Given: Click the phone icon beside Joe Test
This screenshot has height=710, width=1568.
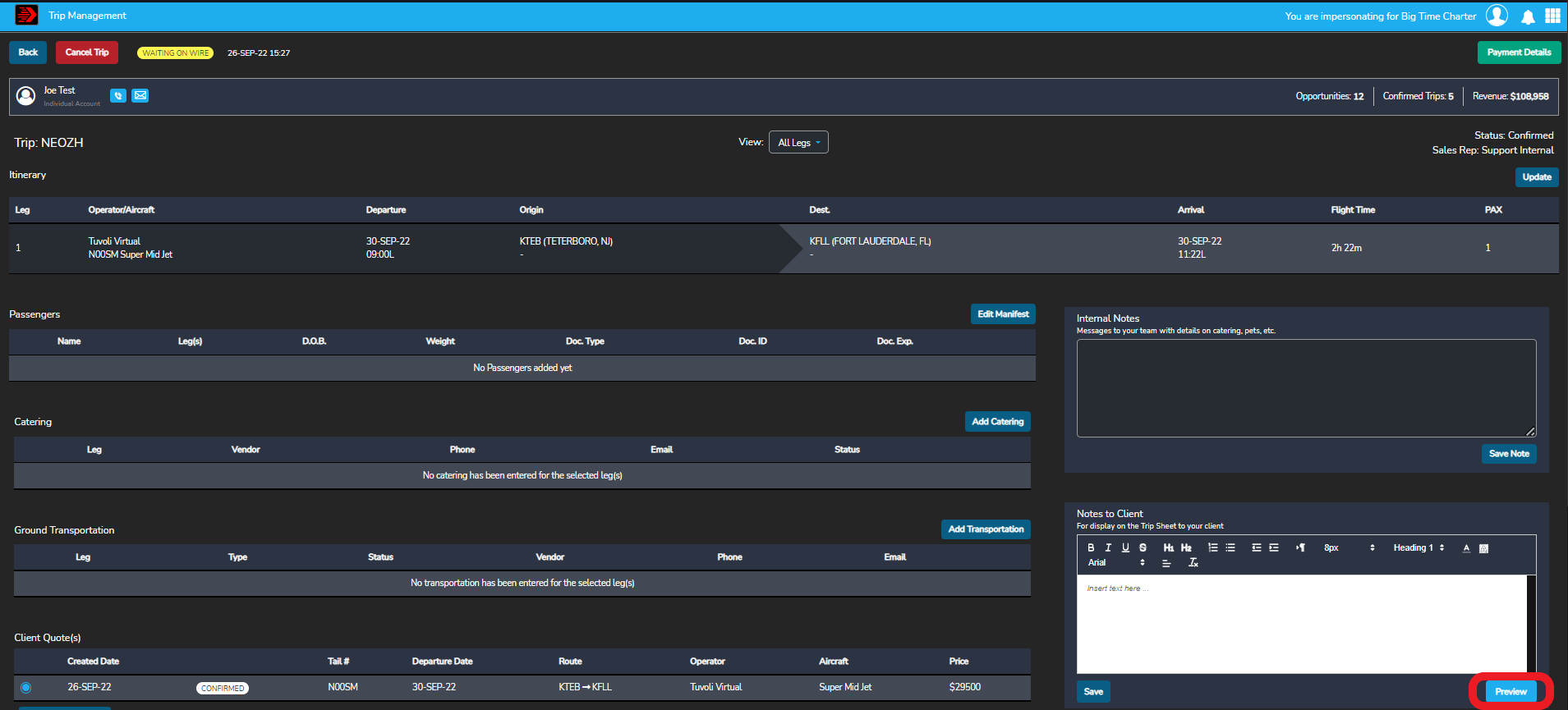Looking at the screenshot, I should 118,96.
